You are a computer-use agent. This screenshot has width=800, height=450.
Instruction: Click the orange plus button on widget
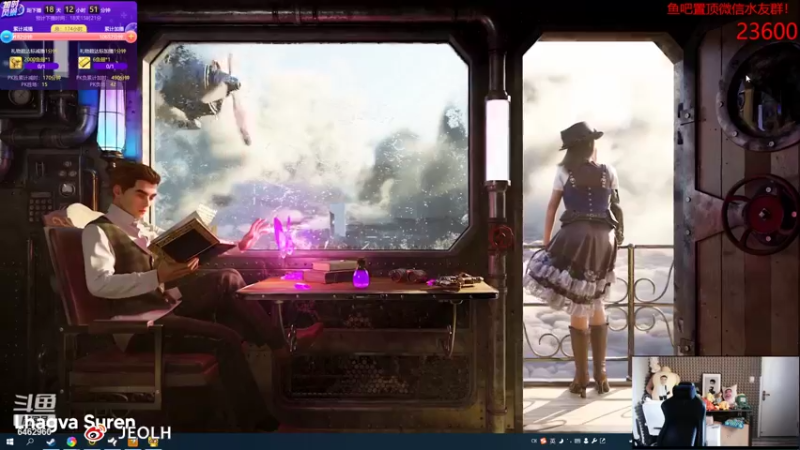[131, 37]
